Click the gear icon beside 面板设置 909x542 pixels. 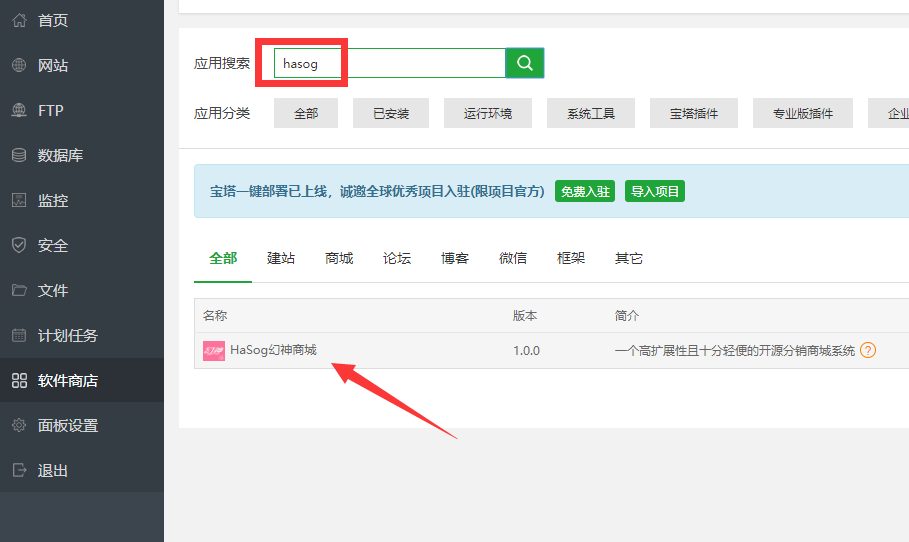(x=19, y=425)
